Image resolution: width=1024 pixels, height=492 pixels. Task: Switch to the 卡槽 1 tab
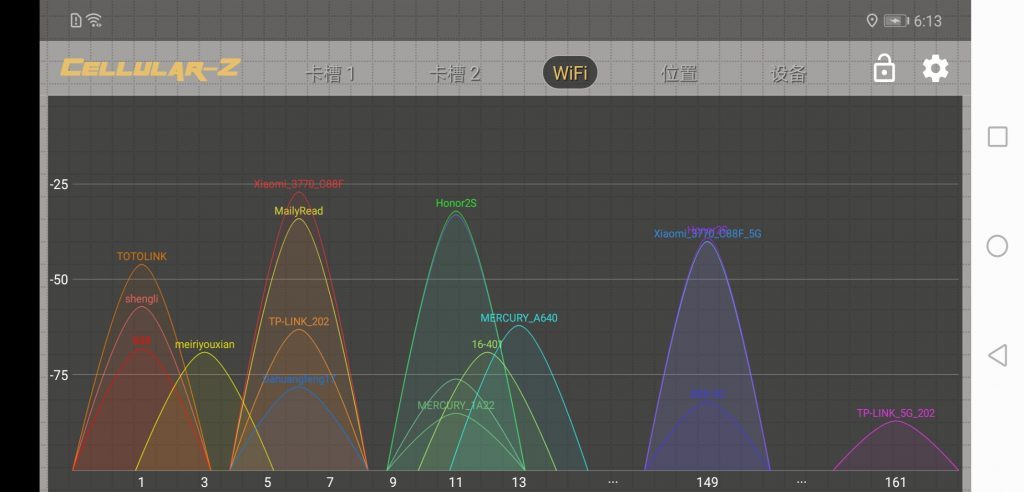pos(330,74)
